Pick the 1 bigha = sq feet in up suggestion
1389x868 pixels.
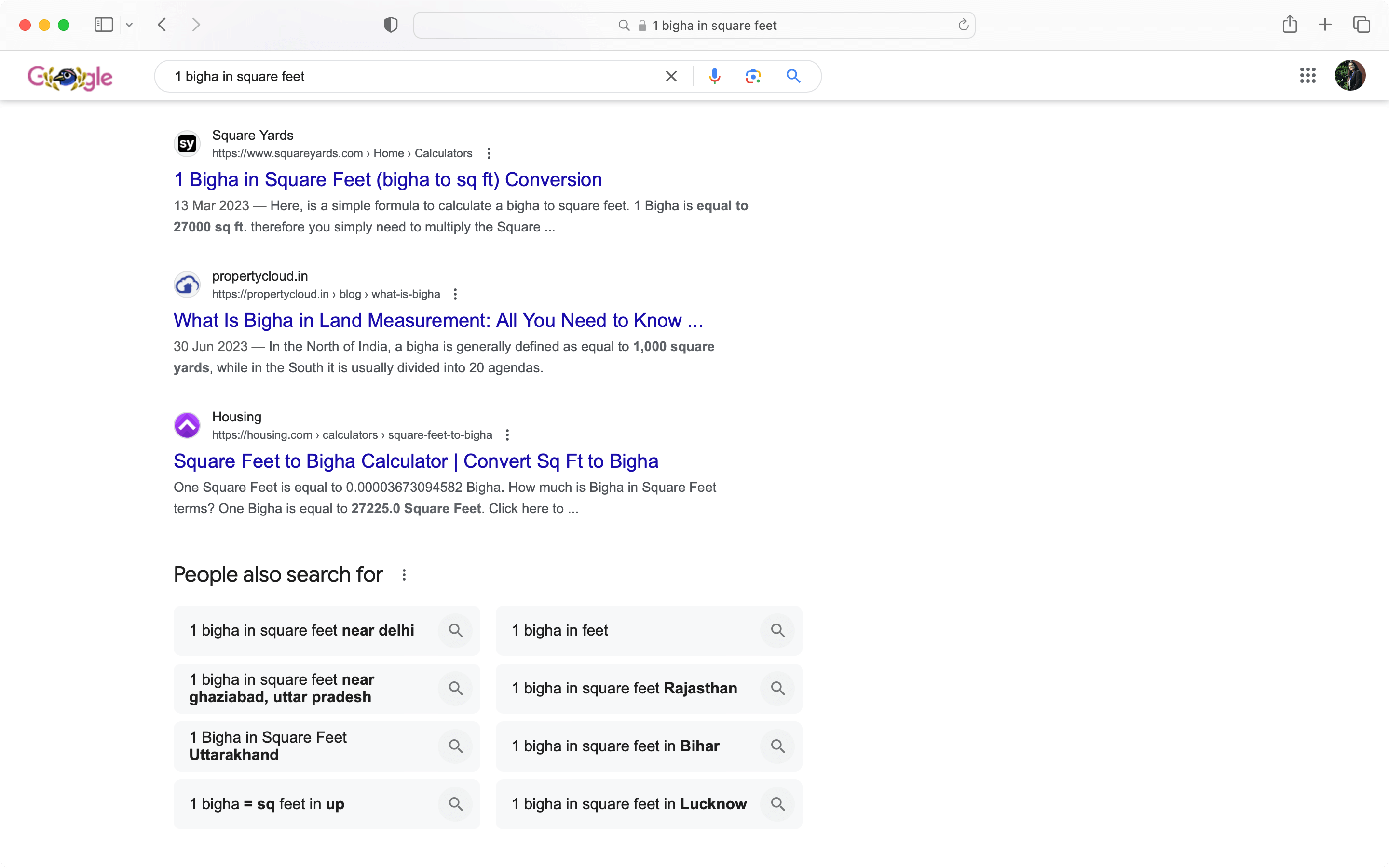pos(327,804)
